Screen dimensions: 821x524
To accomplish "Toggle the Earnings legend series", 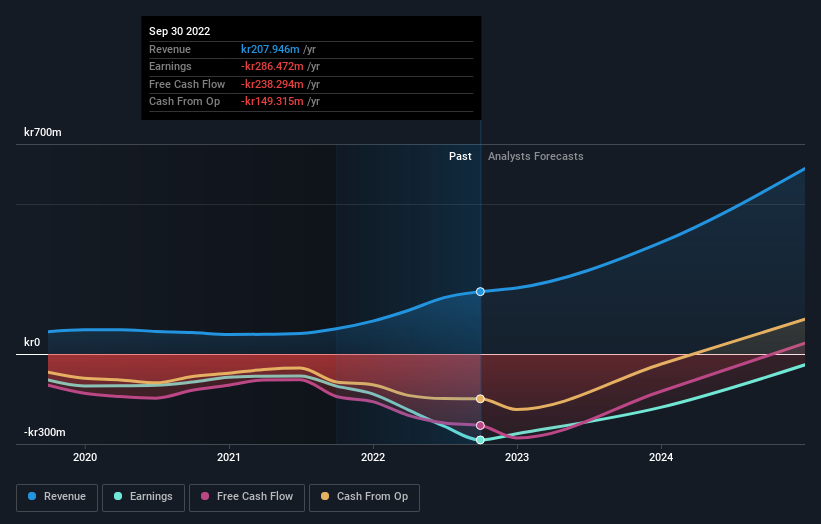I will point(143,497).
